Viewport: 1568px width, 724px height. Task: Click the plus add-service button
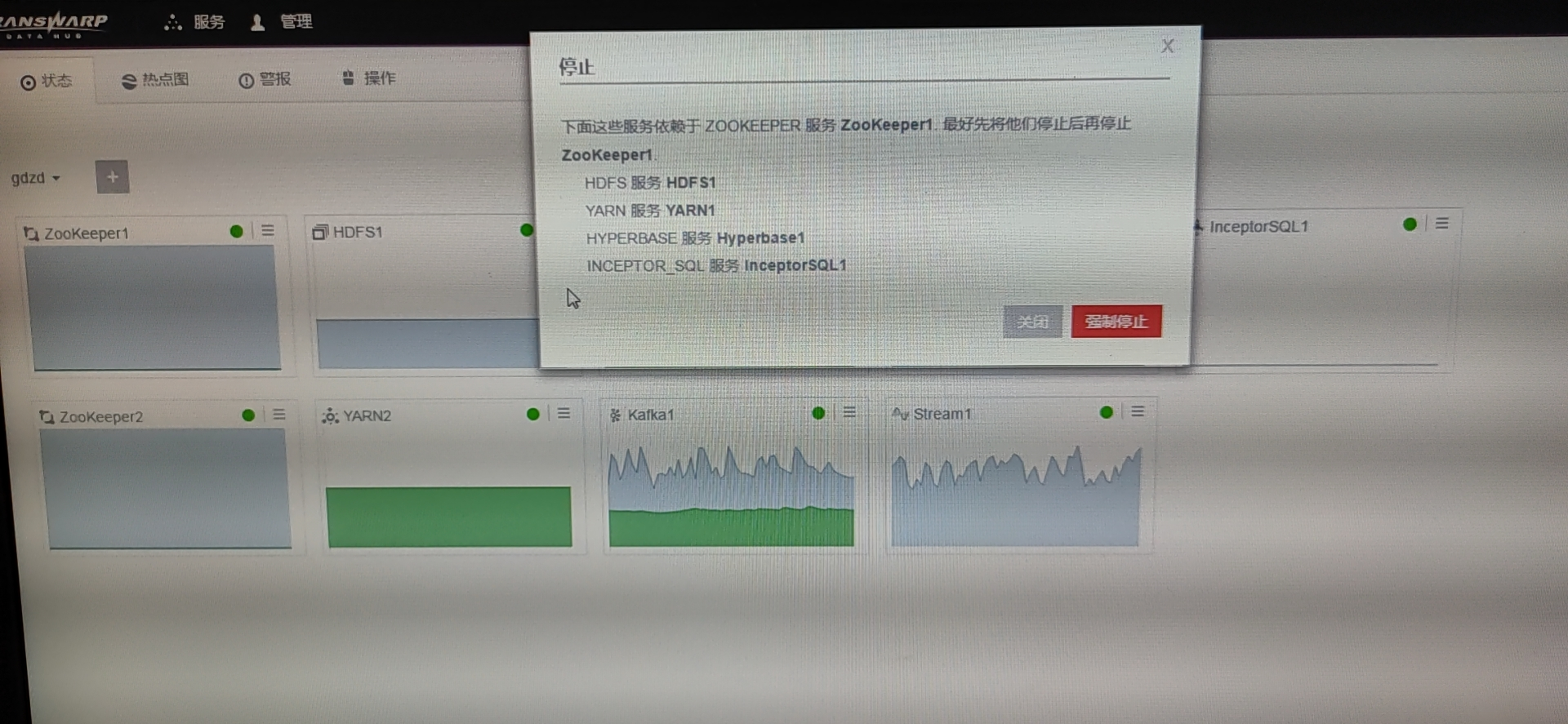coord(113,176)
